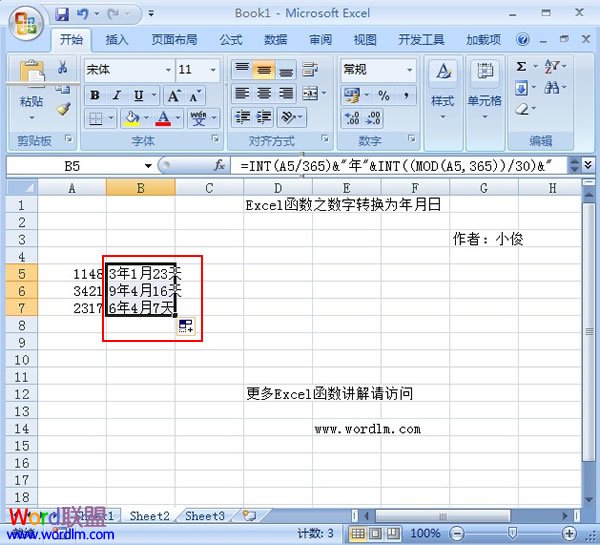Expand the Paste options arrow
Viewport: 600px width, 545px height.
click(32, 117)
